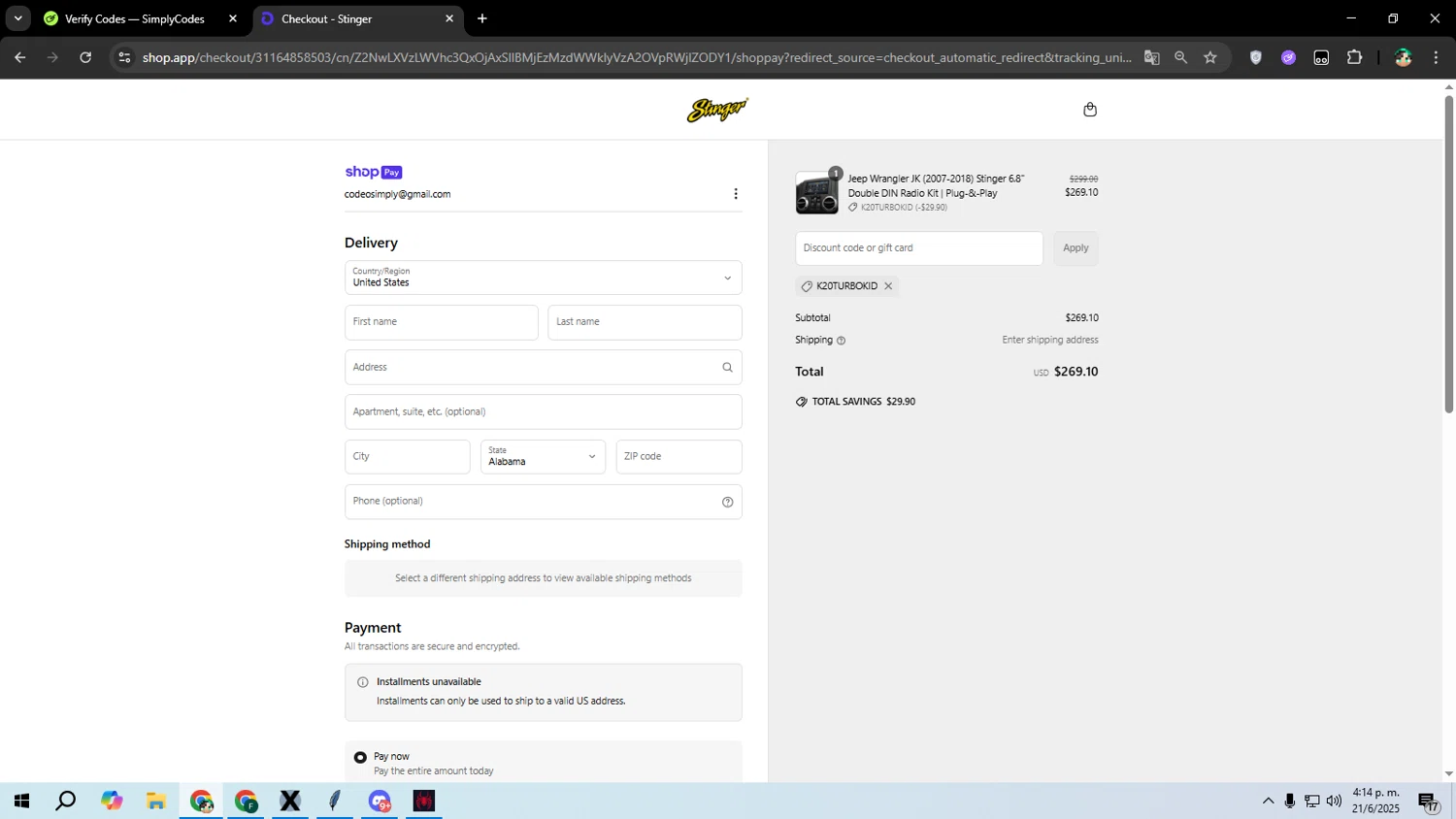
Task: Click the Jeep Wrangler radio kit thumbnail
Action: pyautogui.click(x=817, y=193)
